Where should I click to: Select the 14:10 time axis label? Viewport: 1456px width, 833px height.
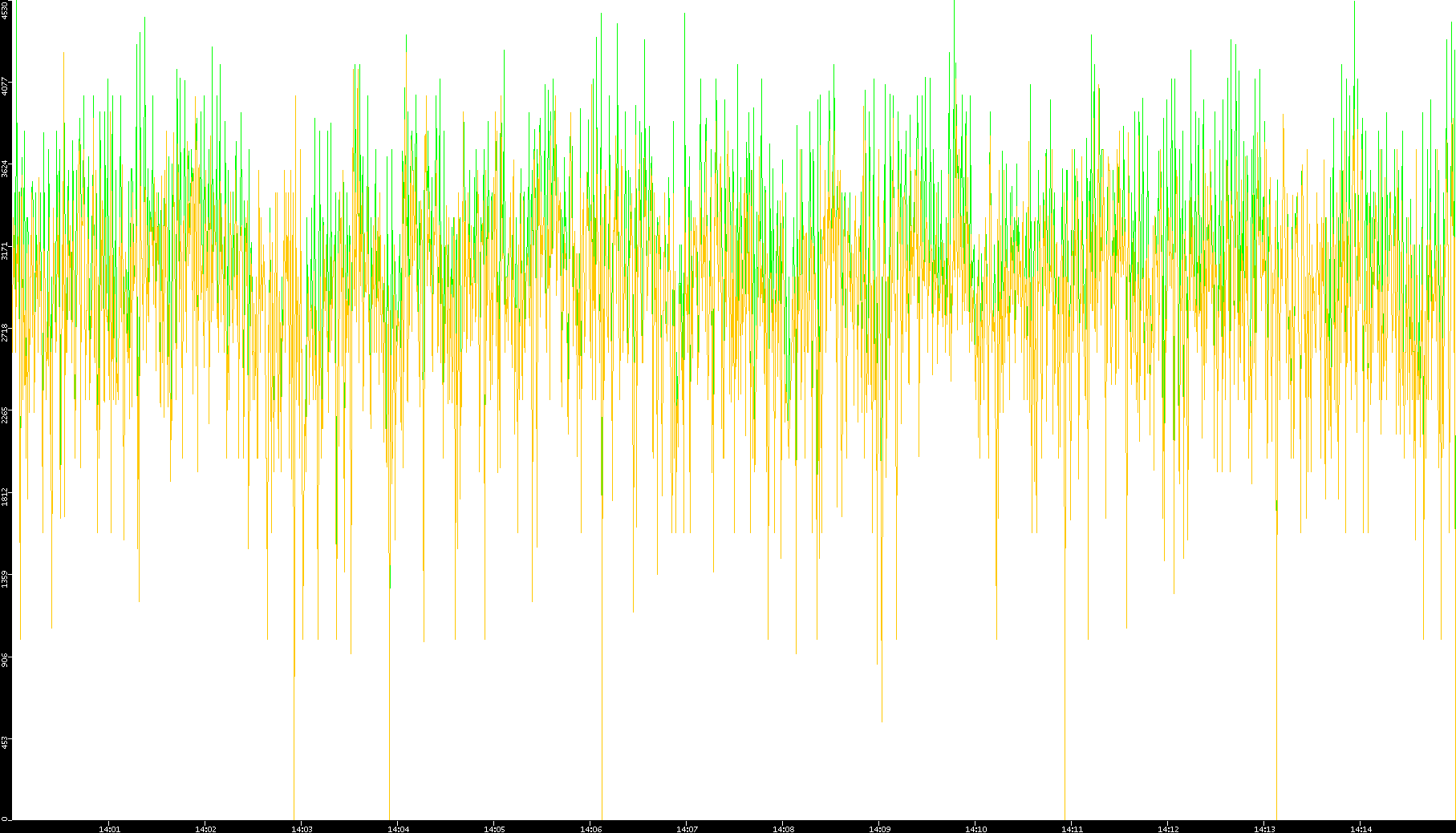pyautogui.click(x=976, y=829)
